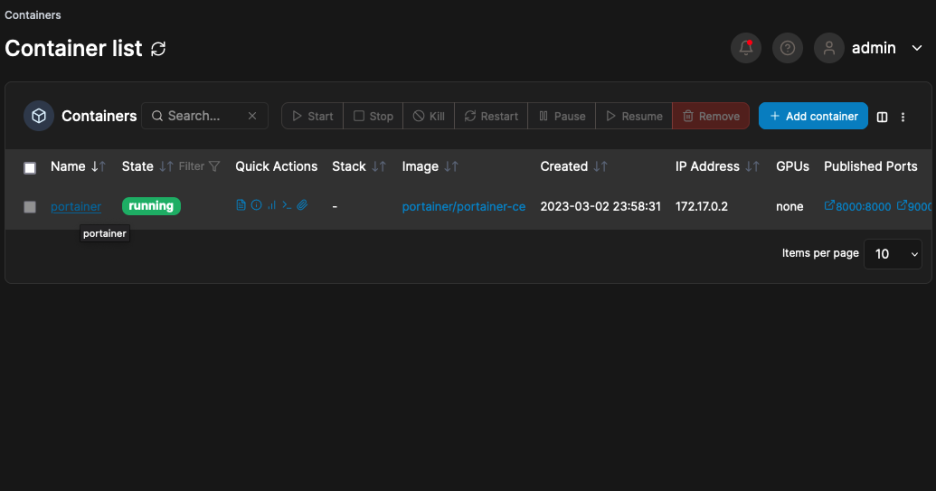Sort the table by Name
936x491 pixels.
(x=78, y=166)
